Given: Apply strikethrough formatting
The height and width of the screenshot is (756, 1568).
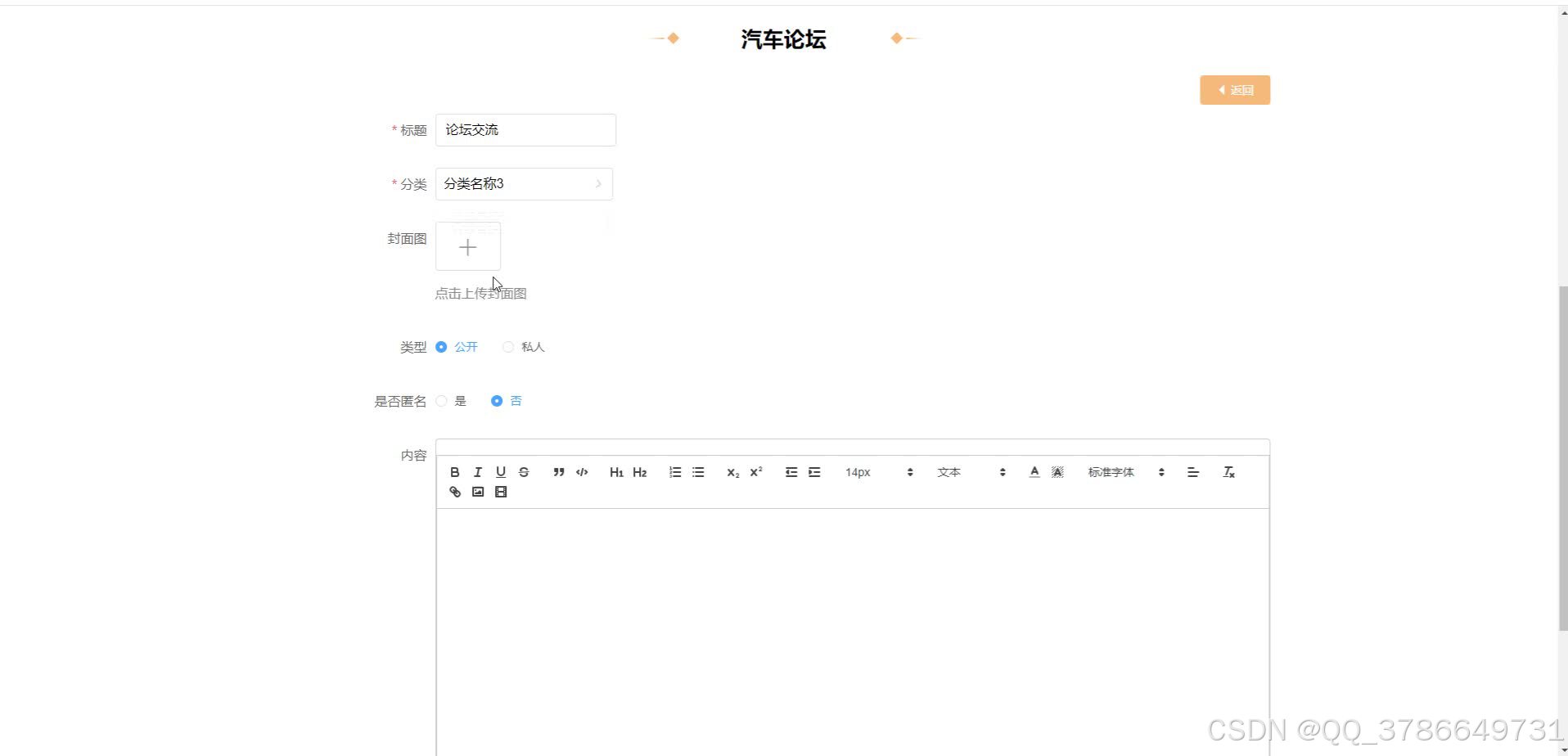Looking at the screenshot, I should (525, 472).
